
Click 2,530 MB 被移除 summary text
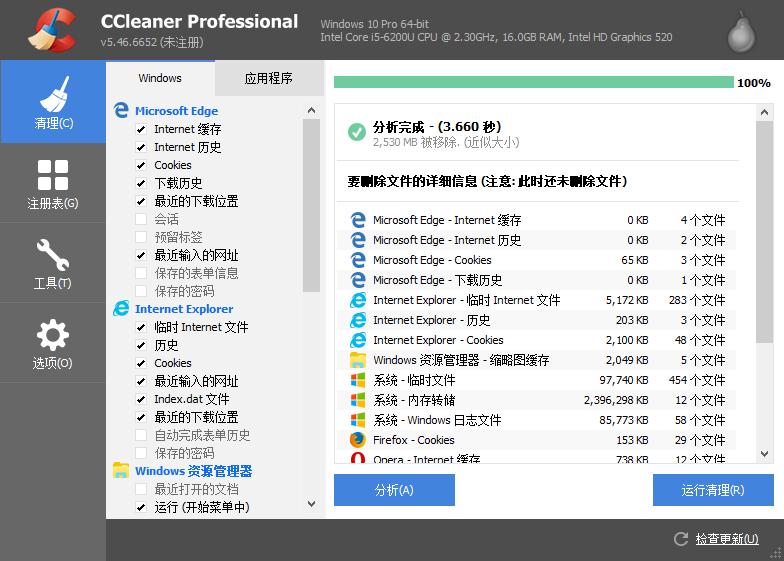click(x=446, y=142)
